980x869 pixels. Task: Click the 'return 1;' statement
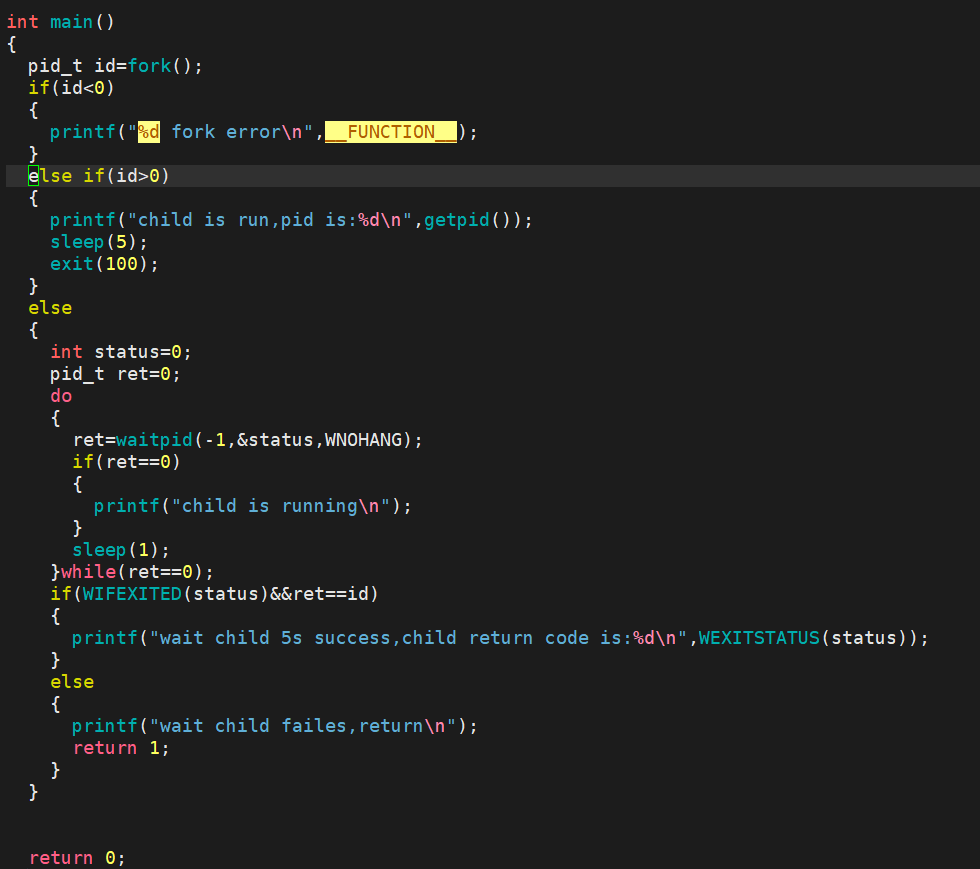pyautogui.click(x=121, y=748)
